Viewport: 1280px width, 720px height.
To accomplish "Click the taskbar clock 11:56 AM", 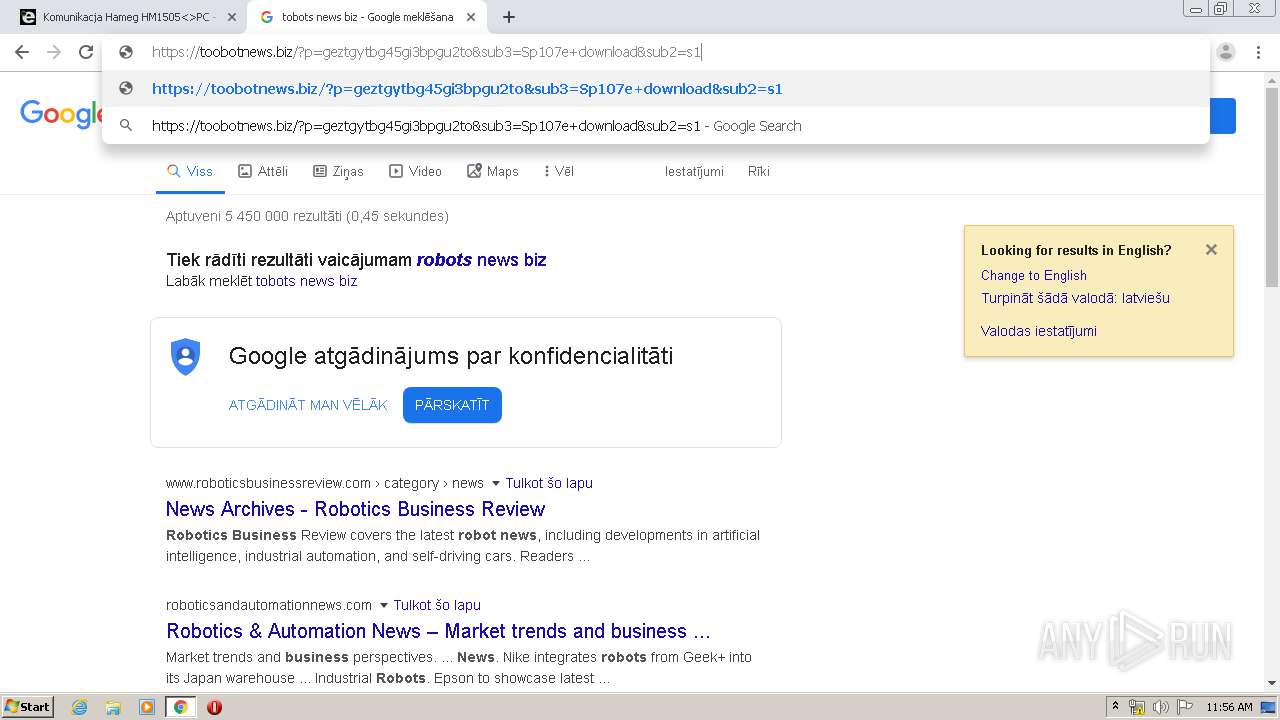I will [1229, 707].
